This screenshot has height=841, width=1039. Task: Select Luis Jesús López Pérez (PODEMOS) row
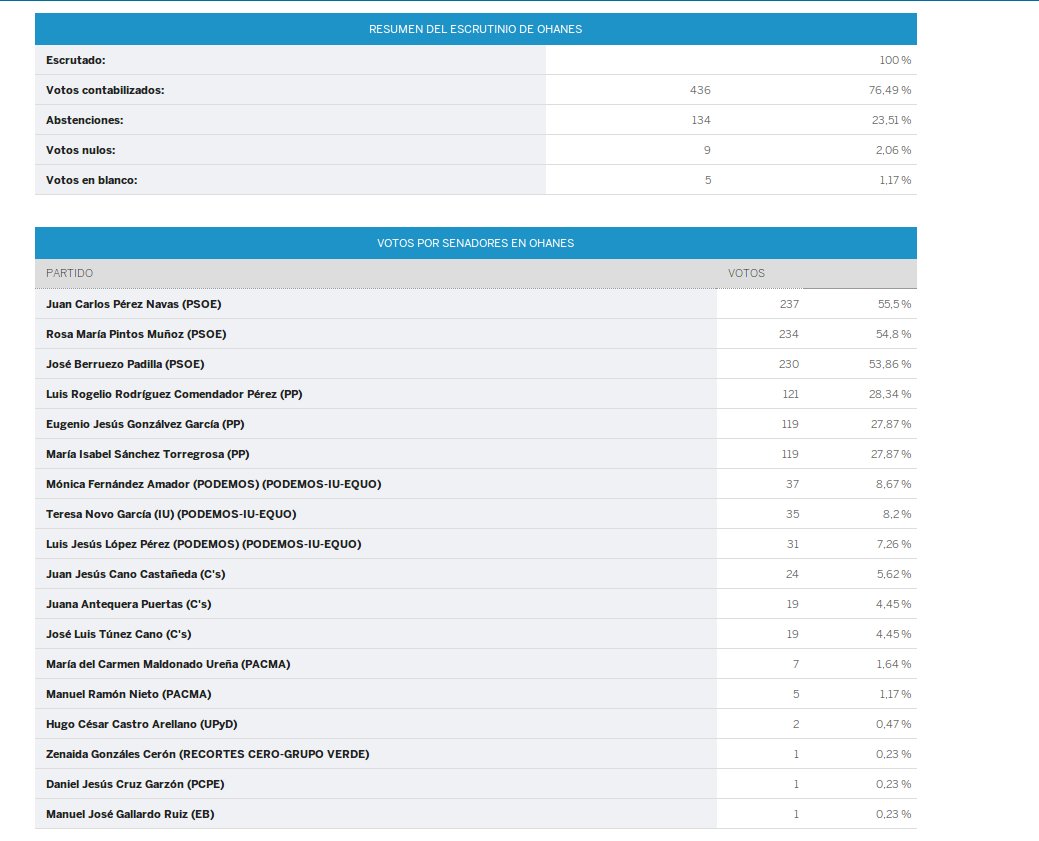click(x=476, y=544)
